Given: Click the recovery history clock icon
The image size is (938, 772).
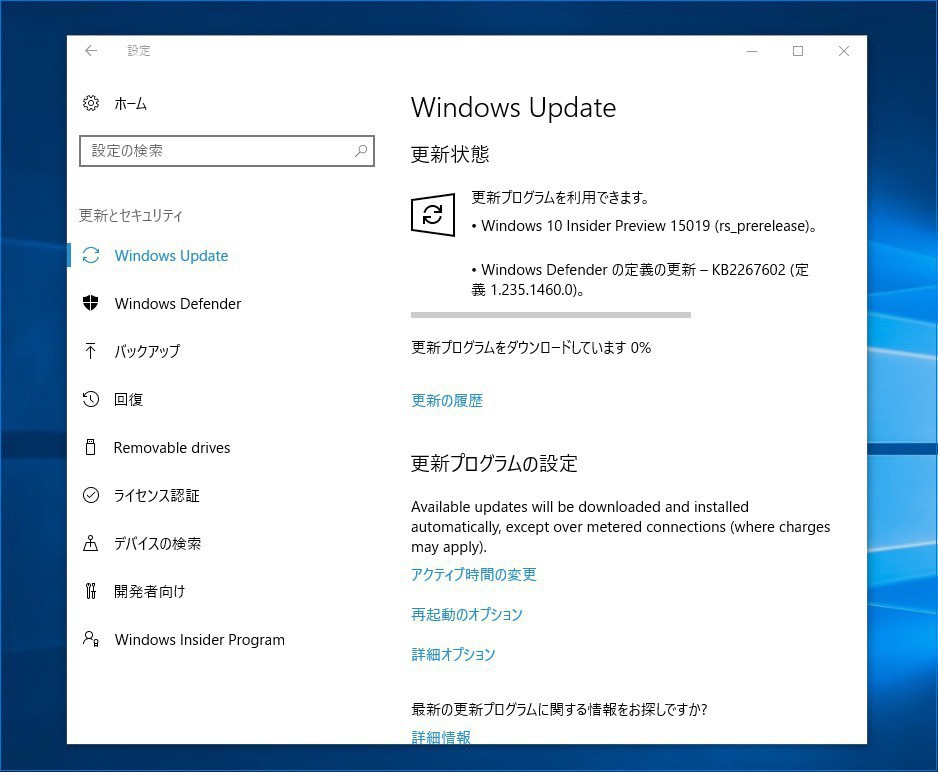Looking at the screenshot, I should pyautogui.click(x=90, y=399).
